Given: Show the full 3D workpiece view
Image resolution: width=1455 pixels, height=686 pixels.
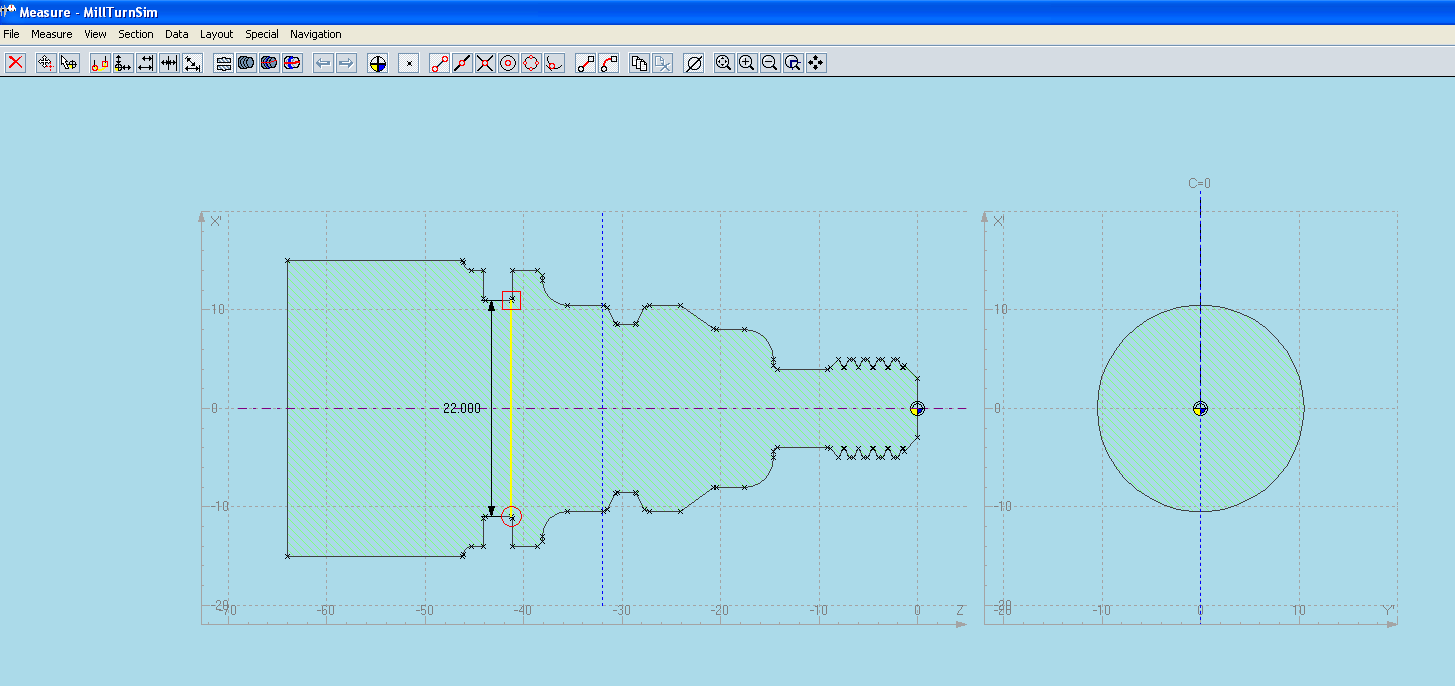Looking at the screenshot, I should 246,63.
